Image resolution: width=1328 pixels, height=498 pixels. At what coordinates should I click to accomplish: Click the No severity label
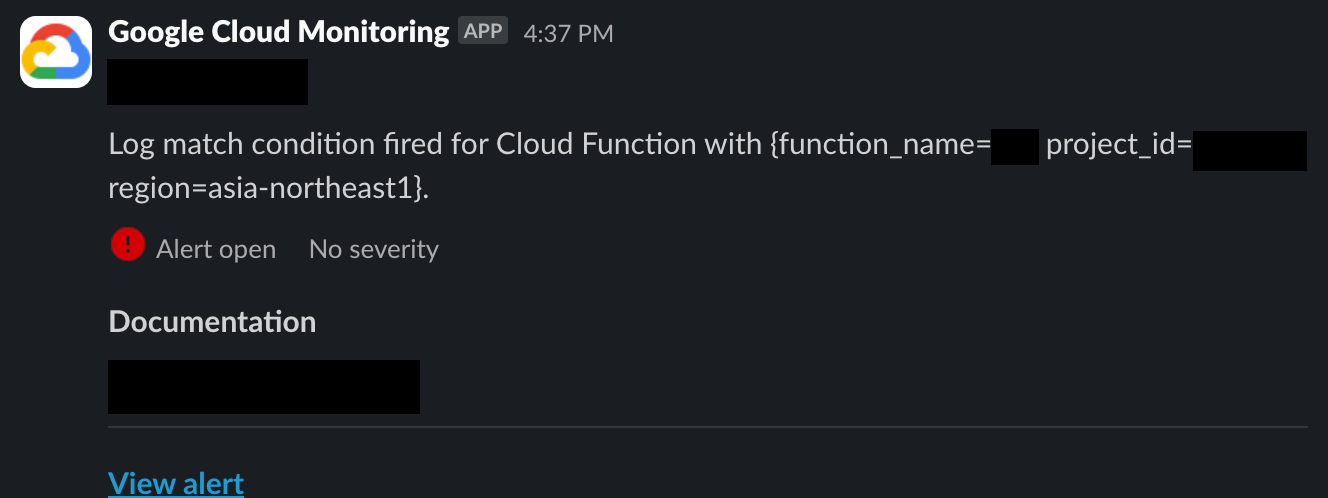tap(374, 249)
